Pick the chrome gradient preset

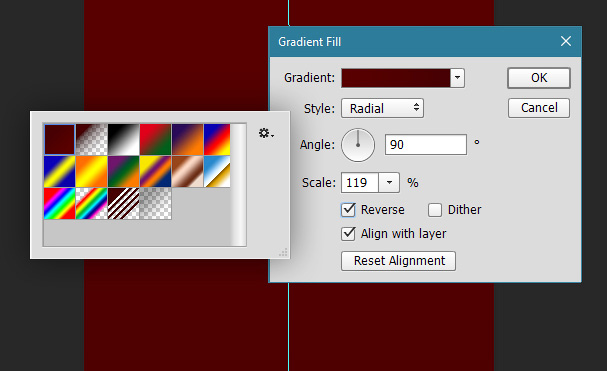click(217, 172)
